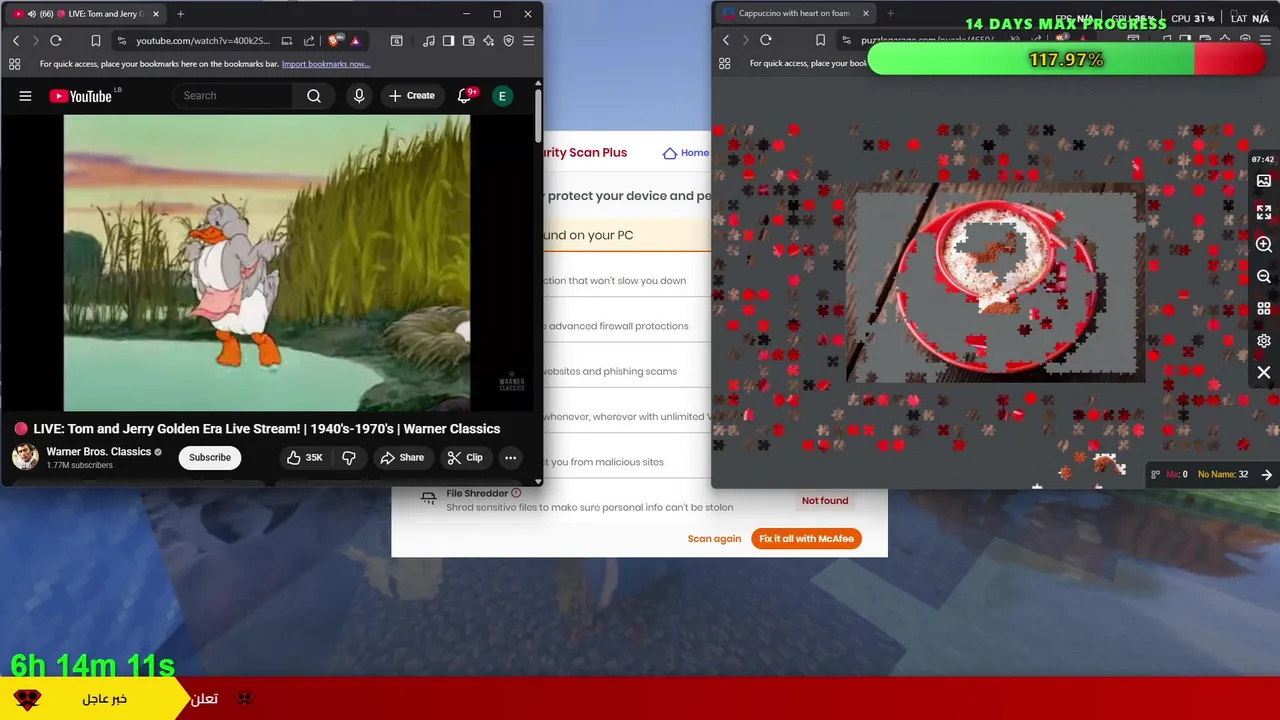Like the Tom and Jerry live stream
Viewport: 1280px width, 720px height.
pos(304,458)
